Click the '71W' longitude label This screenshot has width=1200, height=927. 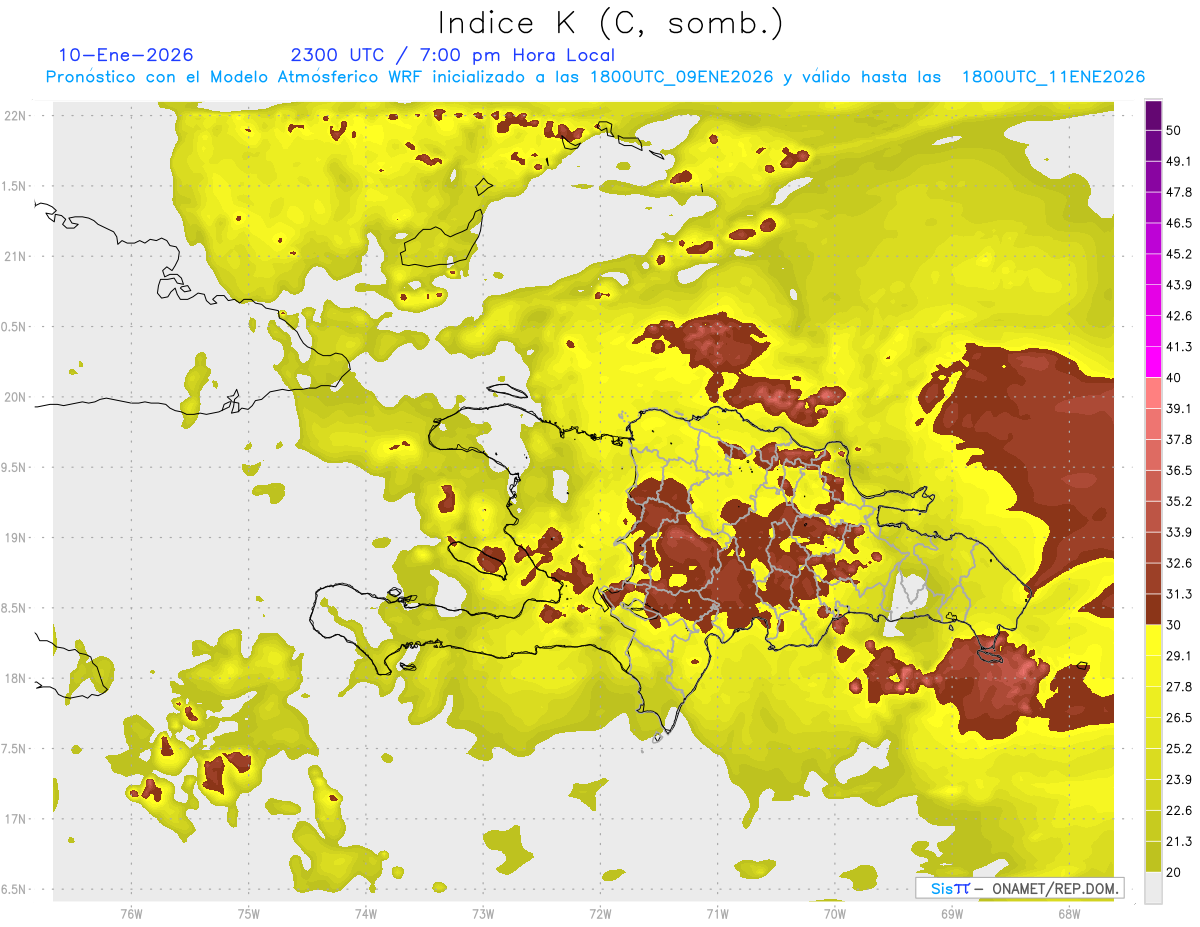point(717,913)
